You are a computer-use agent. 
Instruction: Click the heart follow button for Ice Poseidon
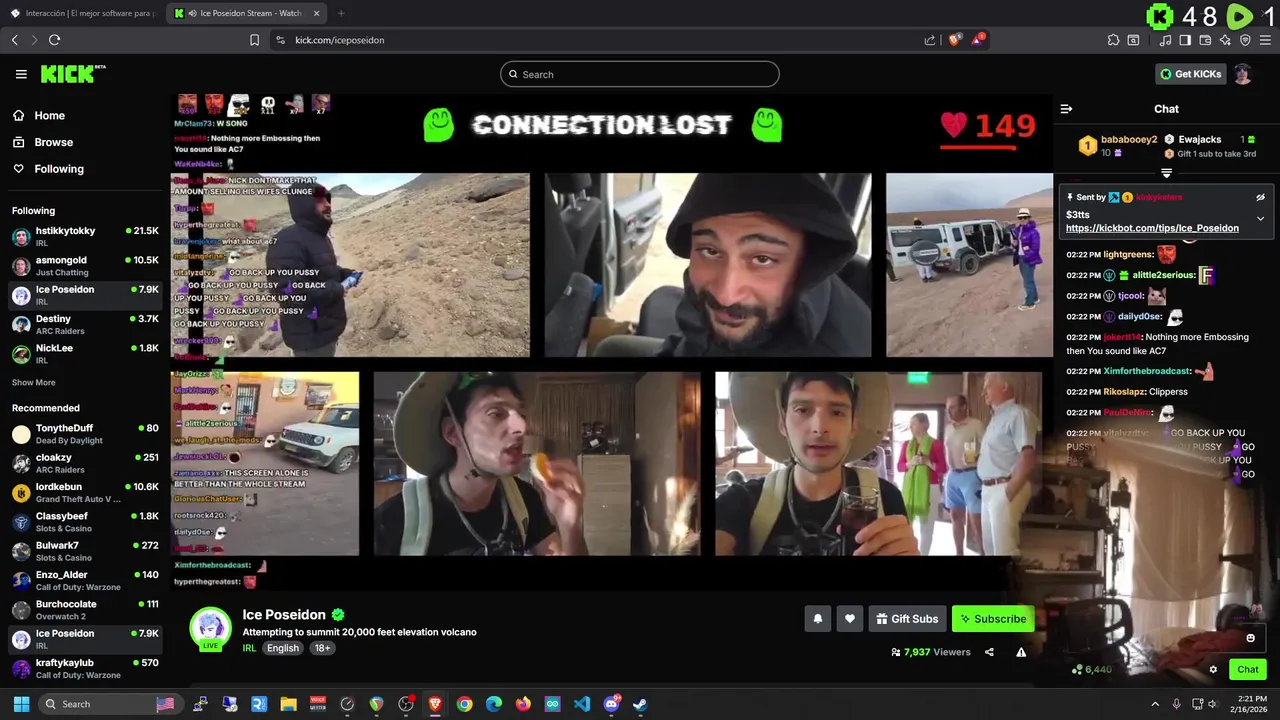tap(850, 619)
